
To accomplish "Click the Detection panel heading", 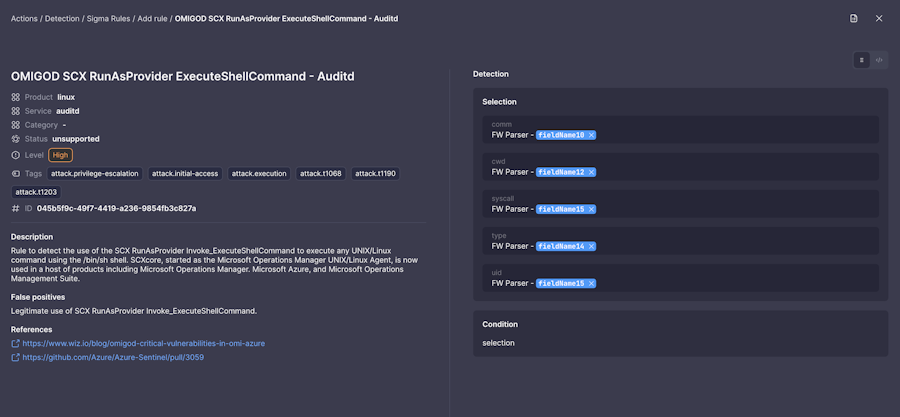I will click(491, 74).
